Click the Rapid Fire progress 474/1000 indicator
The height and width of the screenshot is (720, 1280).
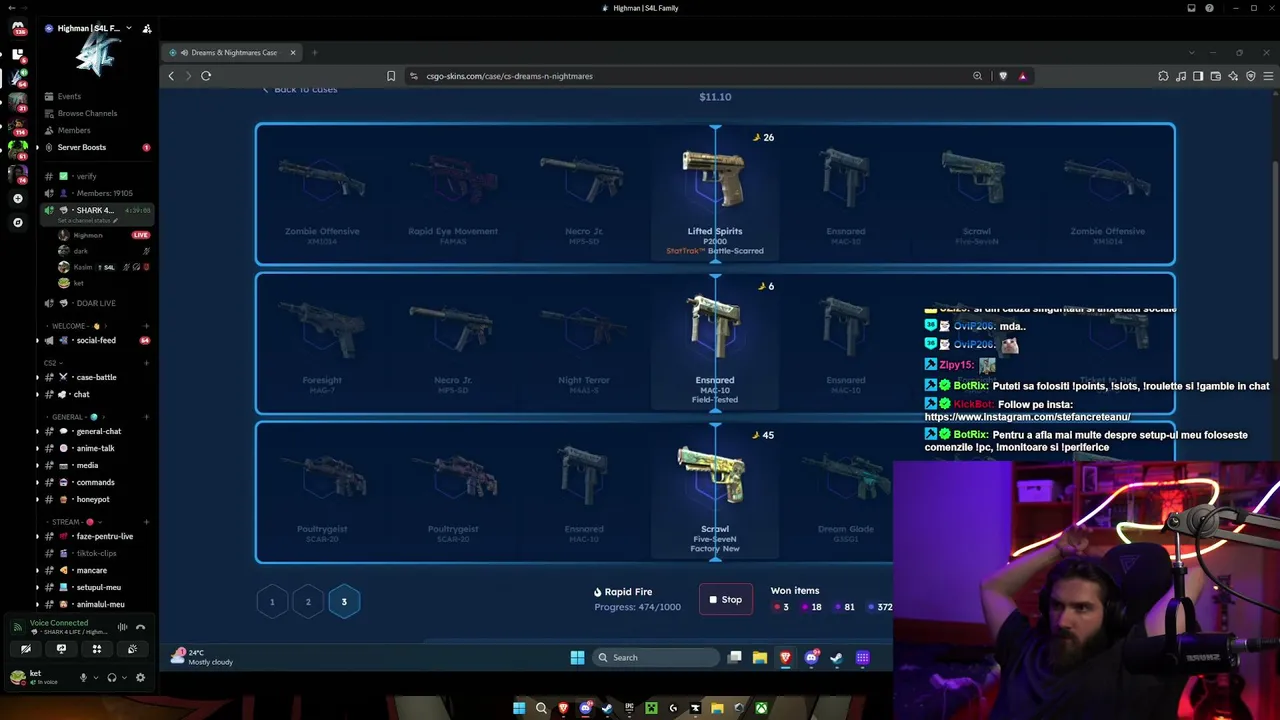pos(637,607)
